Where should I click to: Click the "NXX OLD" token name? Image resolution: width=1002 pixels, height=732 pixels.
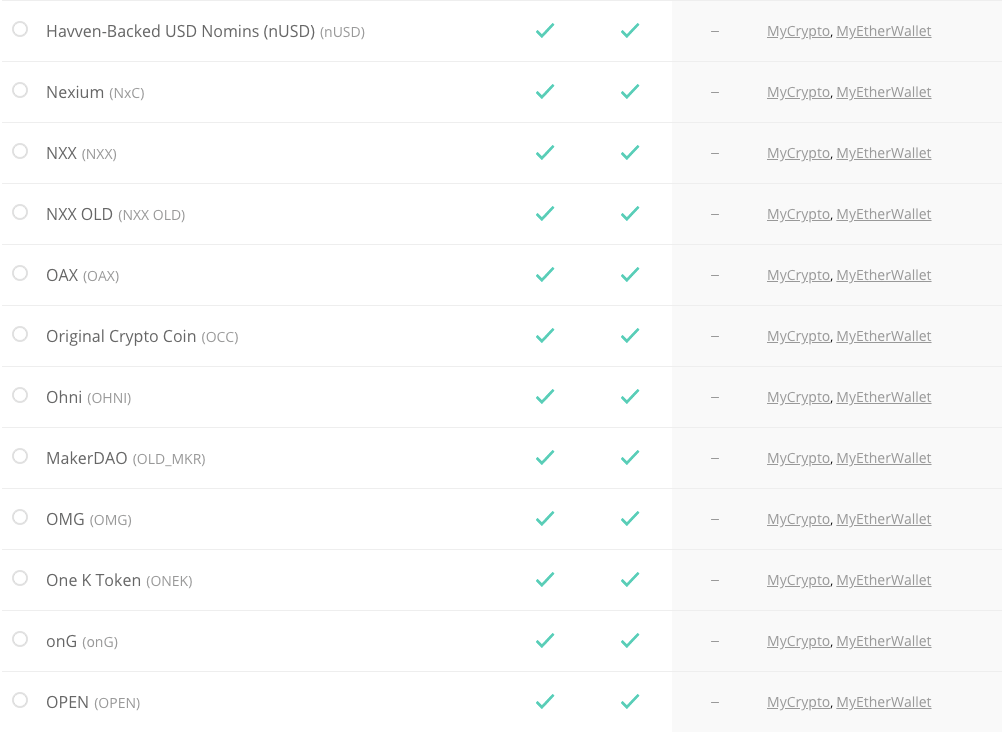click(79, 214)
